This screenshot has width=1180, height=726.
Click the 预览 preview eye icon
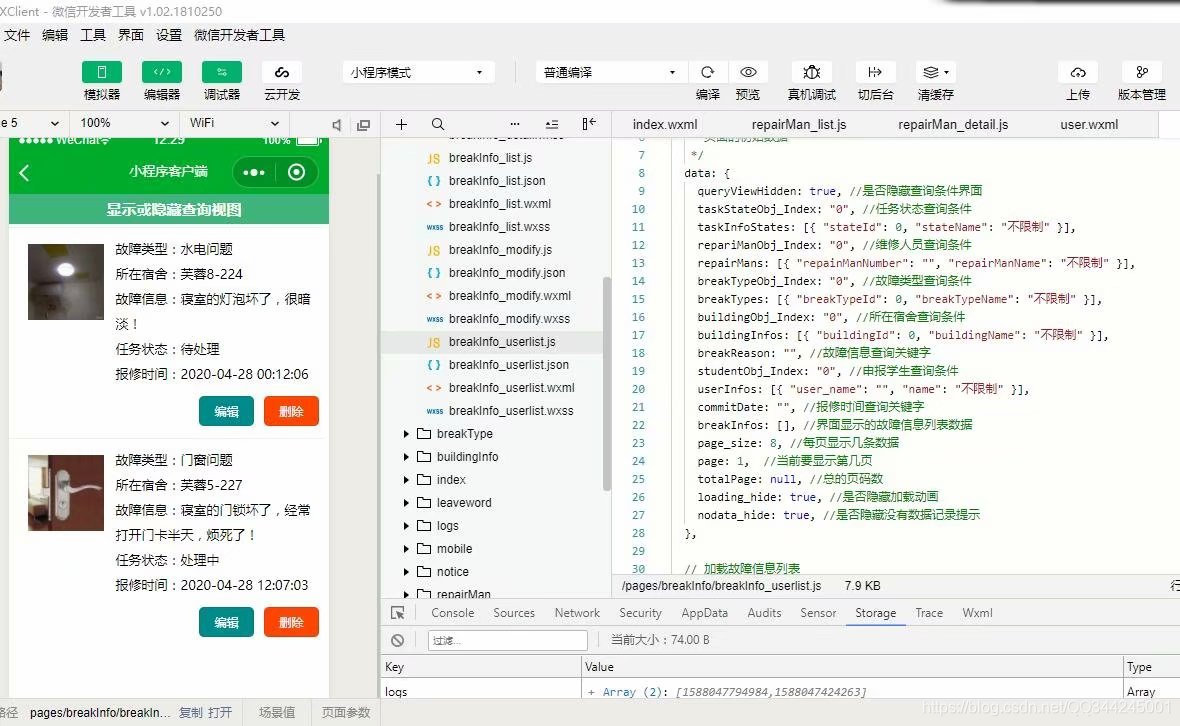[x=748, y=72]
